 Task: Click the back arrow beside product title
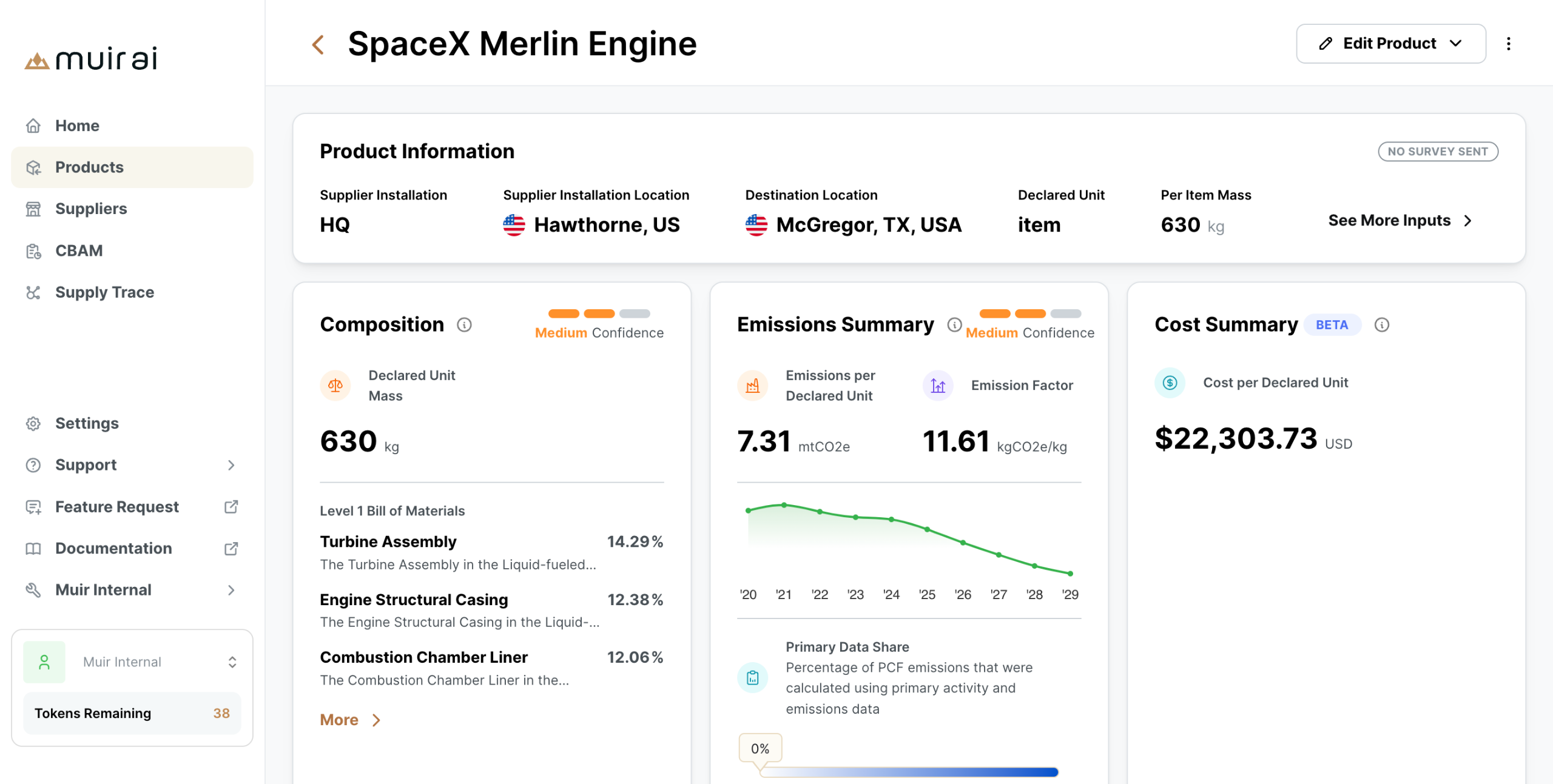(x=318, y=44)
